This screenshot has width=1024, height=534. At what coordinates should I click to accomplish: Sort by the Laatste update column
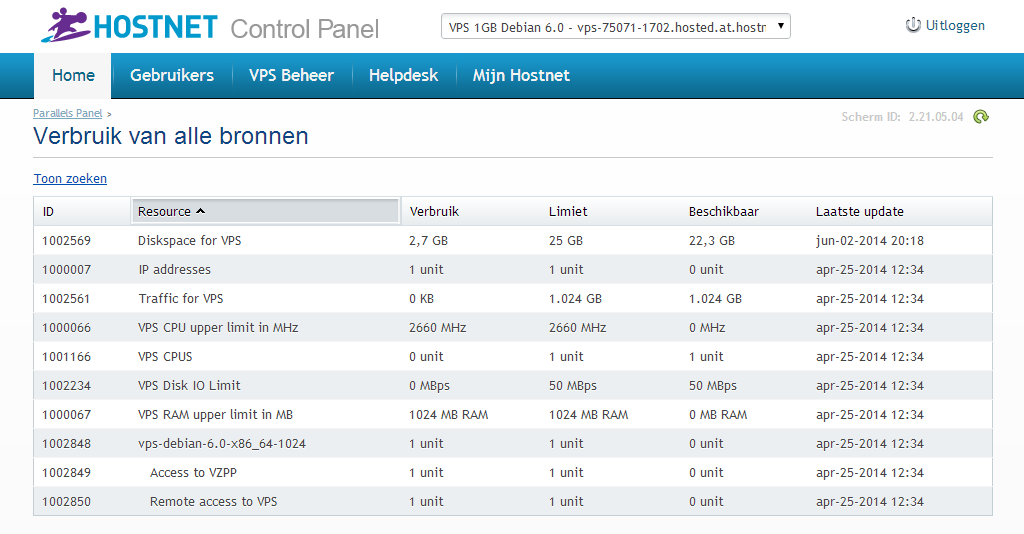coord(859,211)
